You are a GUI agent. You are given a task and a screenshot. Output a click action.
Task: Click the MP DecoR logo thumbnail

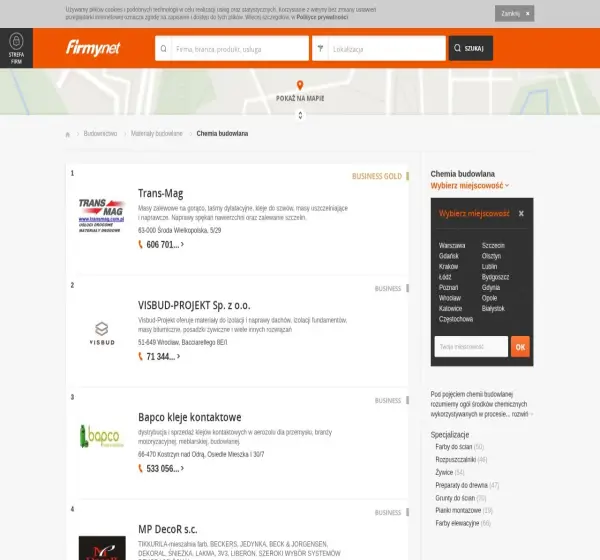pos(102,548)
